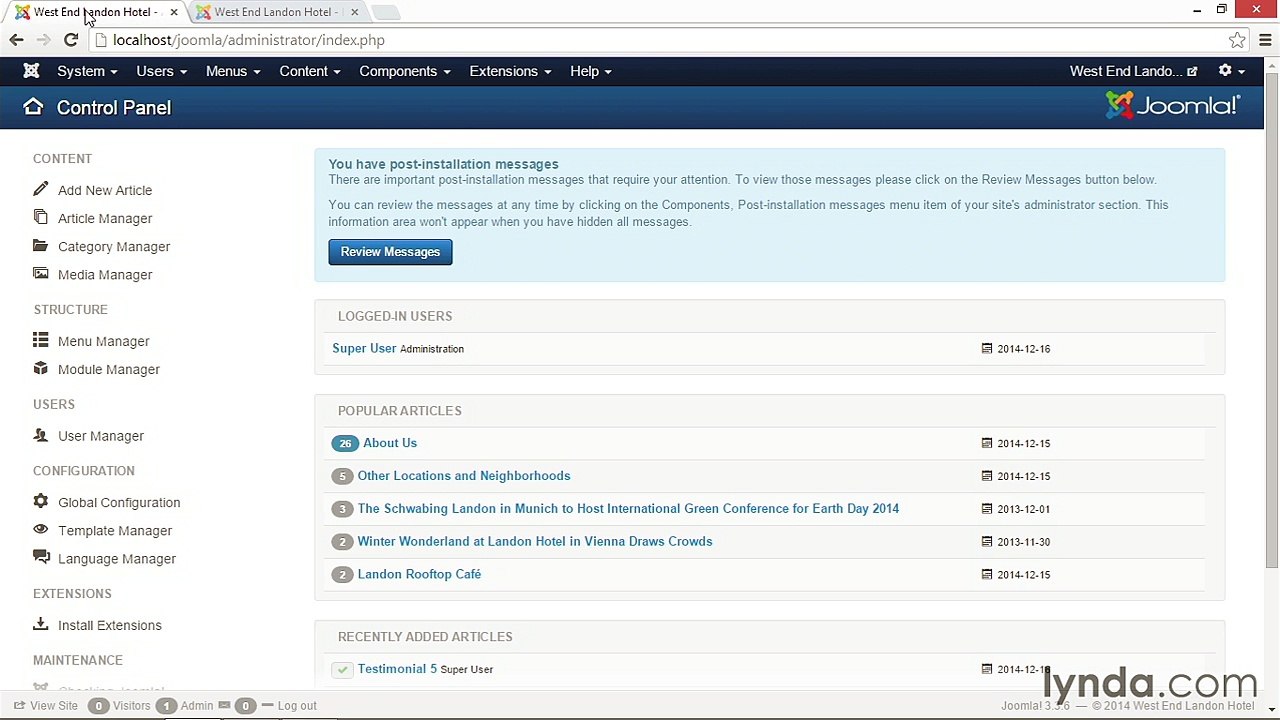
Task: Open Other Locations and Neighborhoods article
Action: click(464, 475)
